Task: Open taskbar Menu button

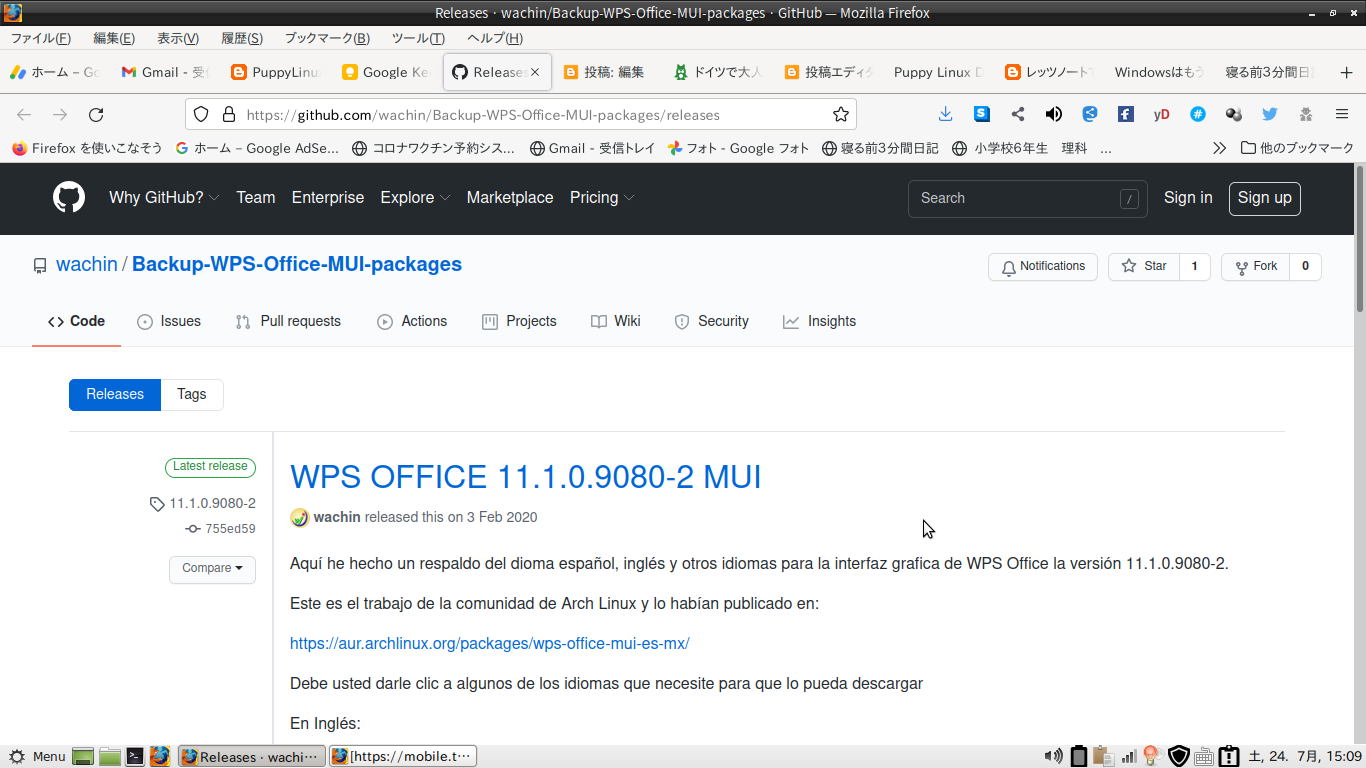Action: 37,757
